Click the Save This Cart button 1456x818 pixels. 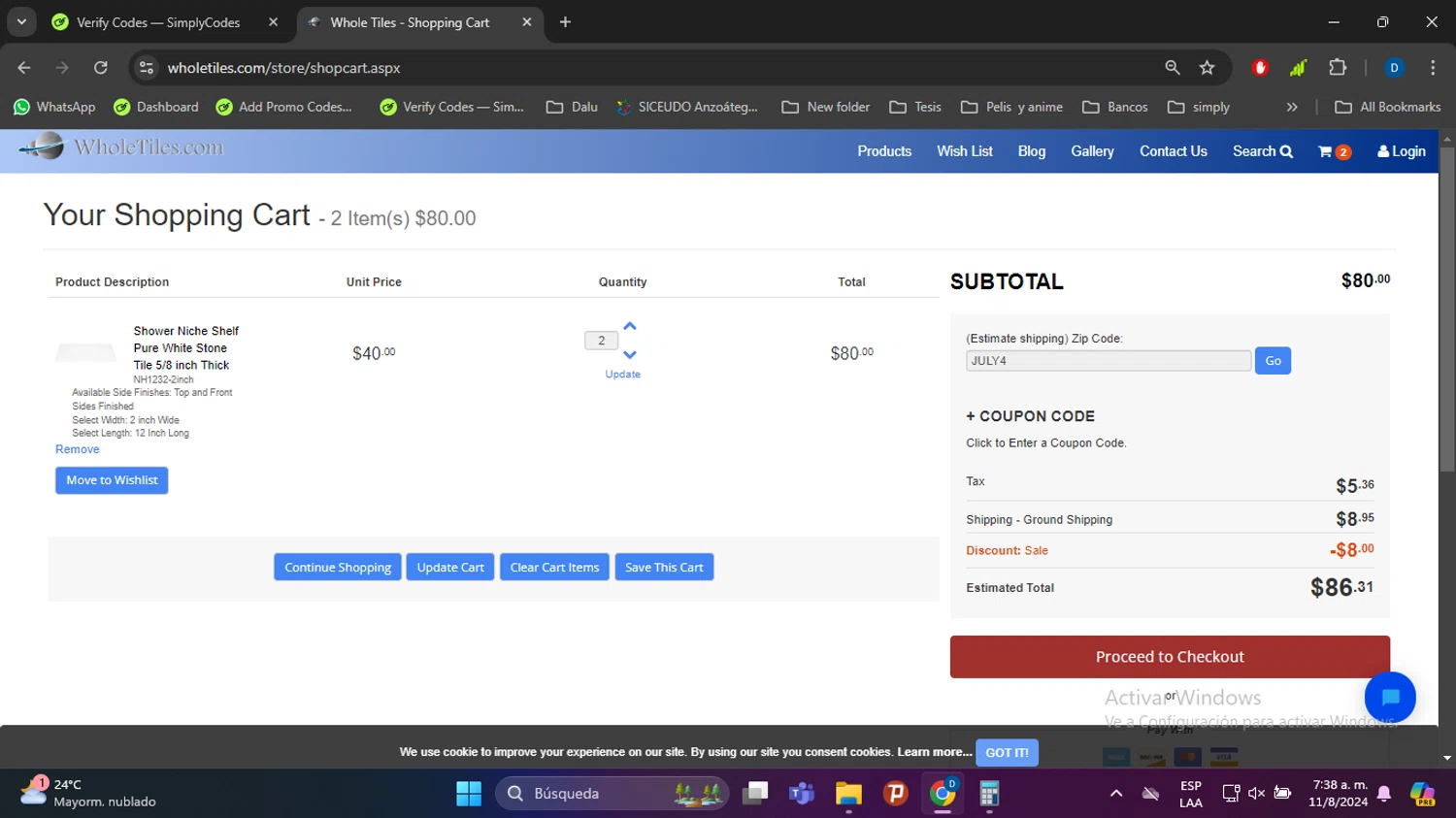click(x=664, y=567)
